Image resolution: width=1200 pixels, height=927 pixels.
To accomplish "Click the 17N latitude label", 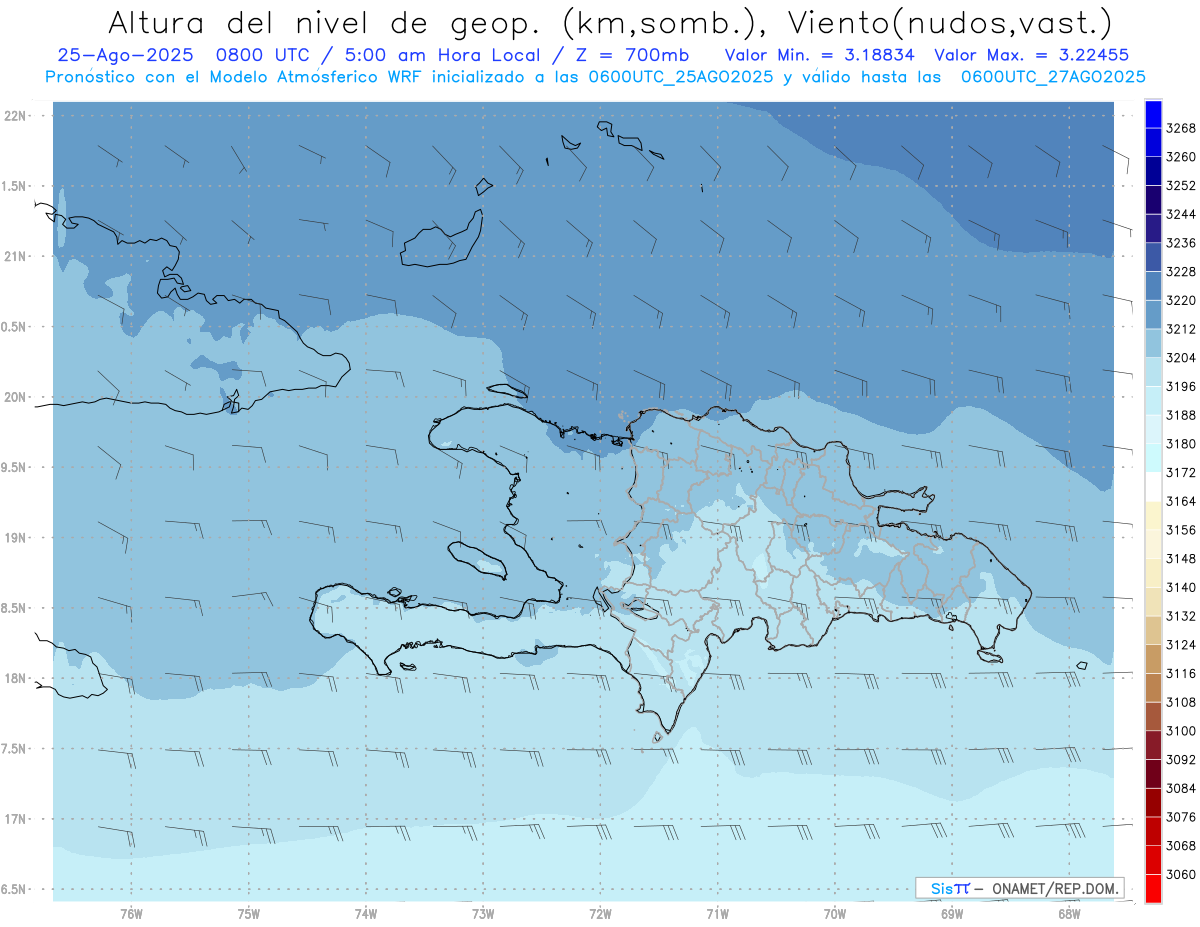I will point(16,819).
